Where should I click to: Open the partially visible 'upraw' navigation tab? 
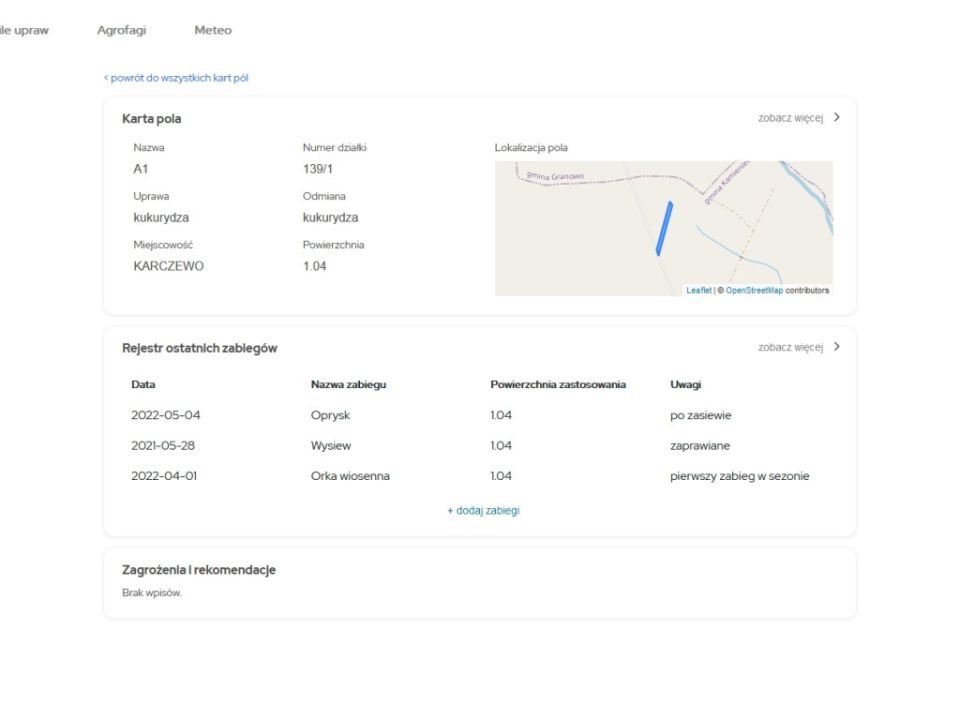25,30
